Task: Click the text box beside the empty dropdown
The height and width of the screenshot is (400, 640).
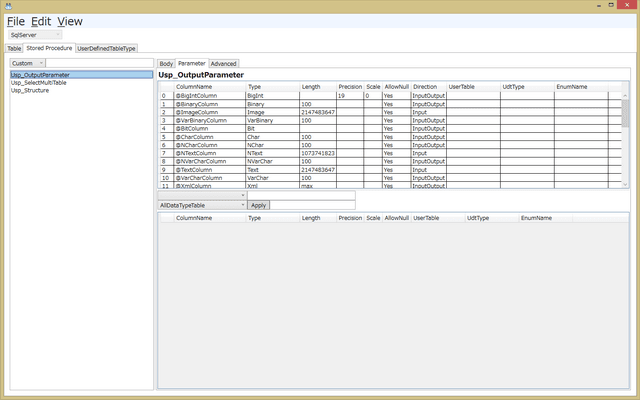Action: (301, 195)
